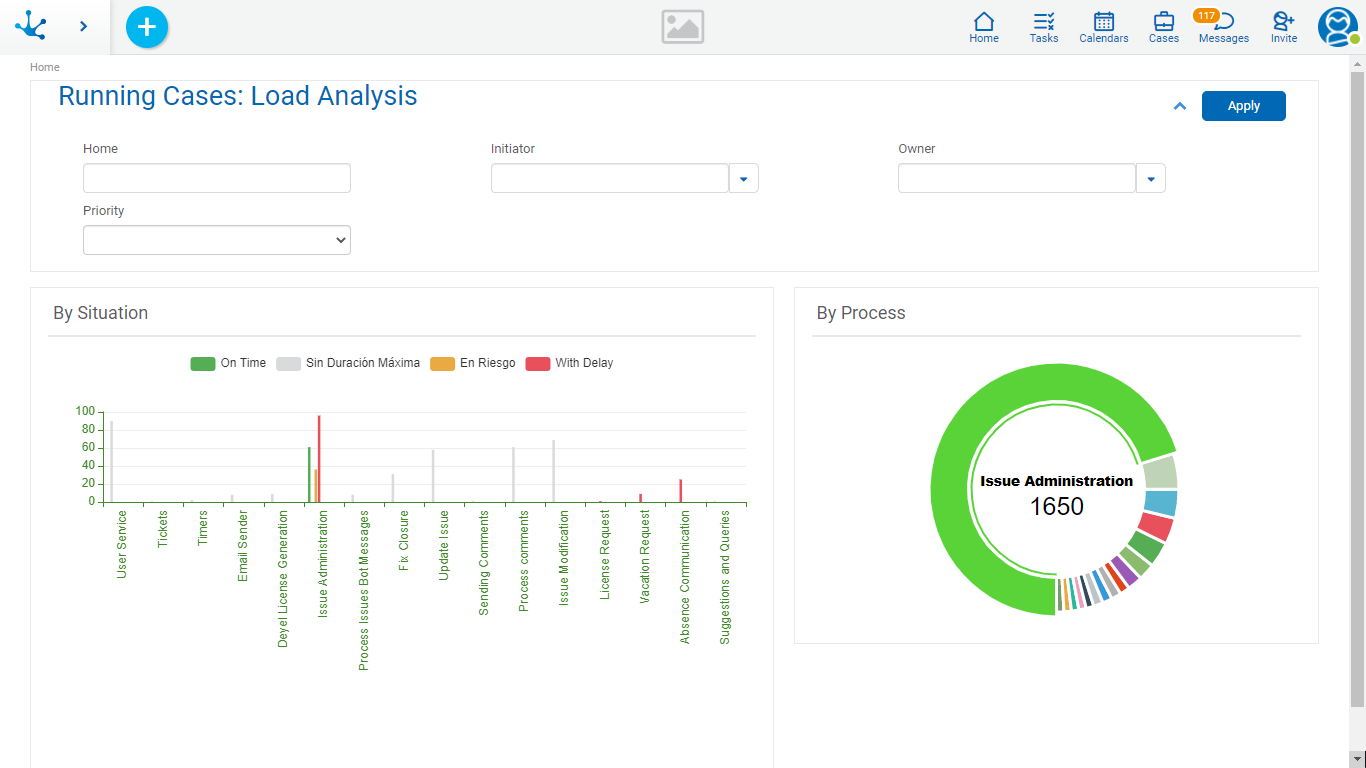This screenshot has width=1366, height=768.
Task: Open the Cases briefcase icon
Action: point(1164,27)
